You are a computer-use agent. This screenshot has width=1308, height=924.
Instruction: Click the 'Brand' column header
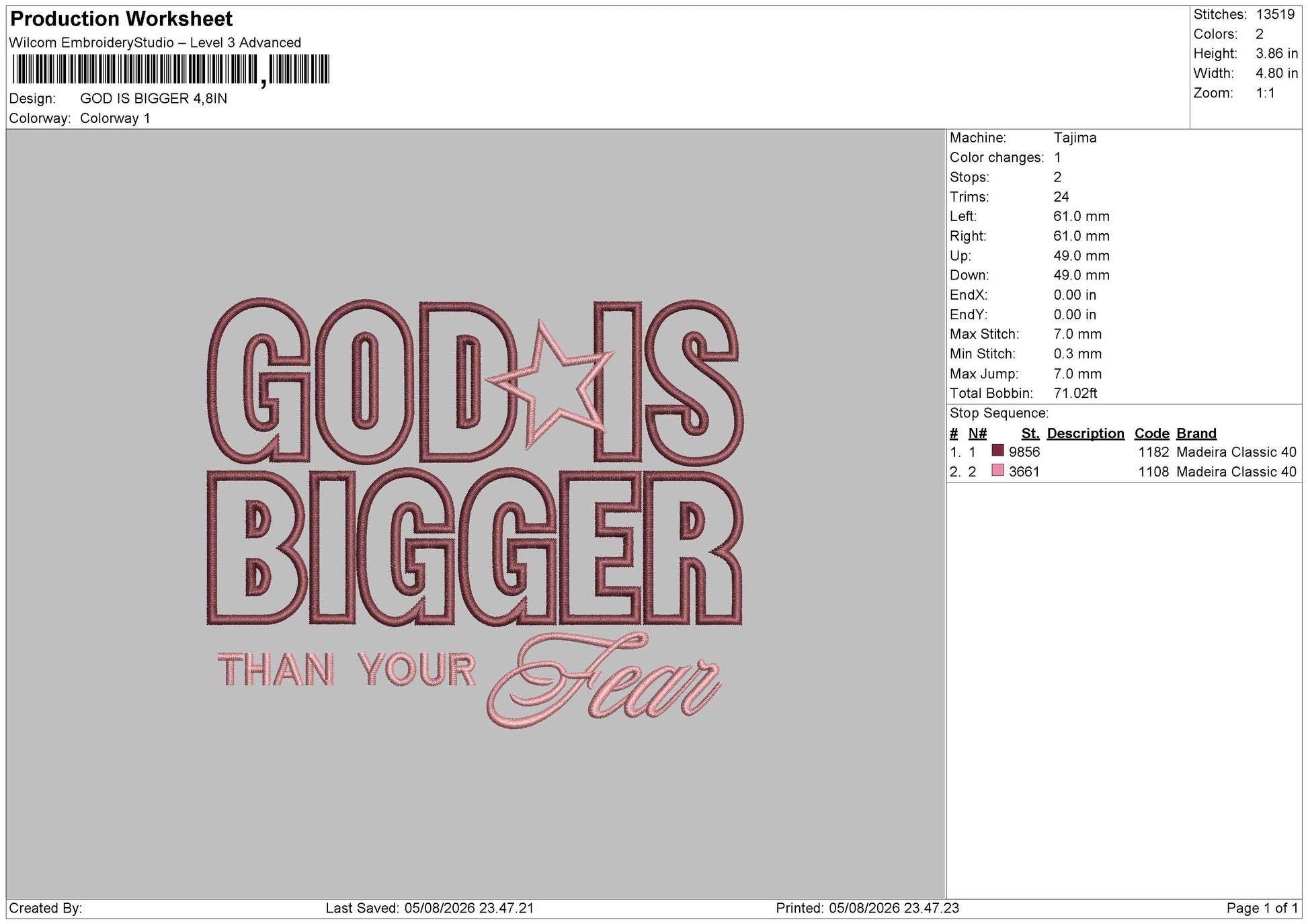pyautogui.click(x=1196, y=433)
